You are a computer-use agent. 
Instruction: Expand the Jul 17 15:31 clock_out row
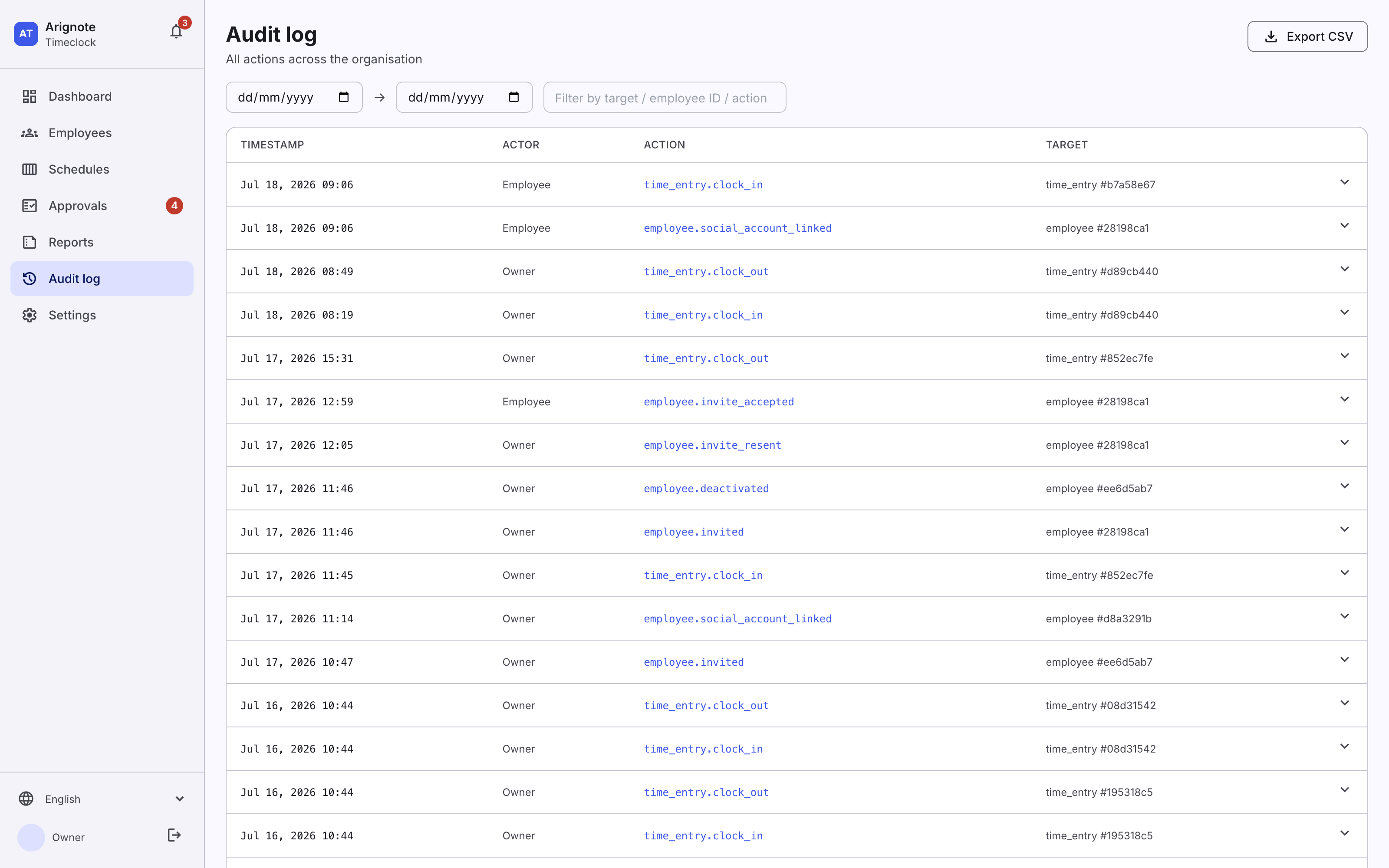click(1344, 356)
